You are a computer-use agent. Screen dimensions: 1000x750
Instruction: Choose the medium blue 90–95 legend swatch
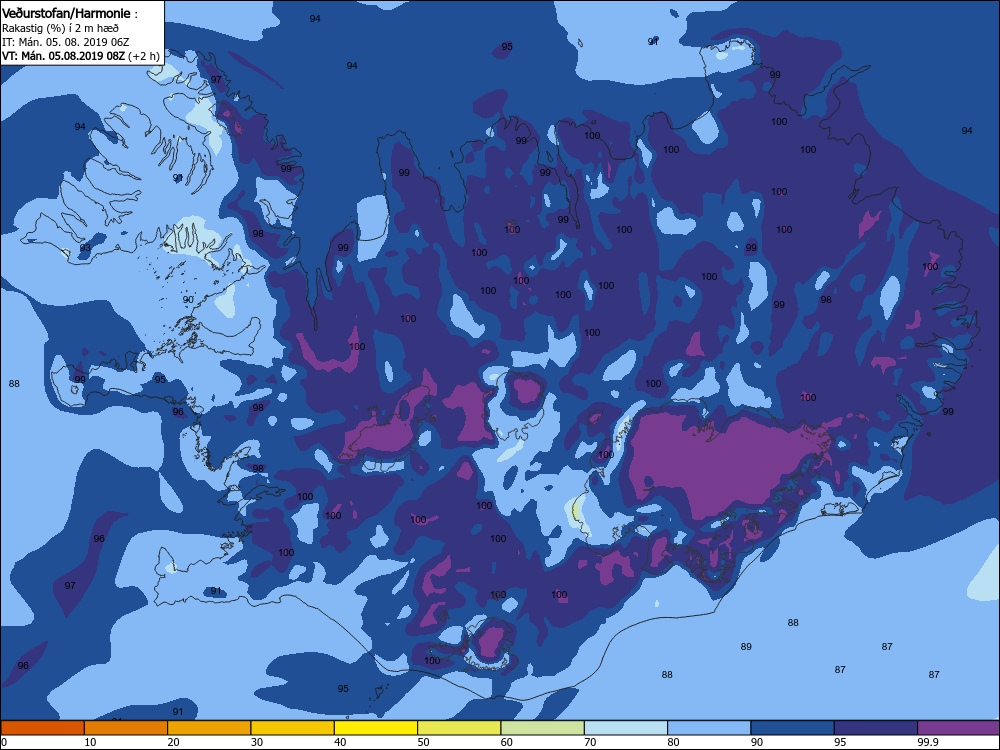pyautogui.click(x=793, y=728)
